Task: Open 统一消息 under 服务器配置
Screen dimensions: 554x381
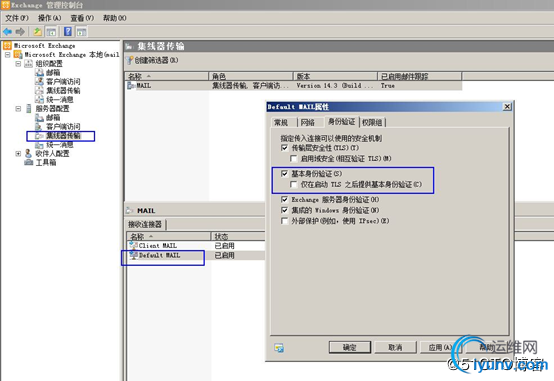Action: pyautogui.click(x=60, y=145)
